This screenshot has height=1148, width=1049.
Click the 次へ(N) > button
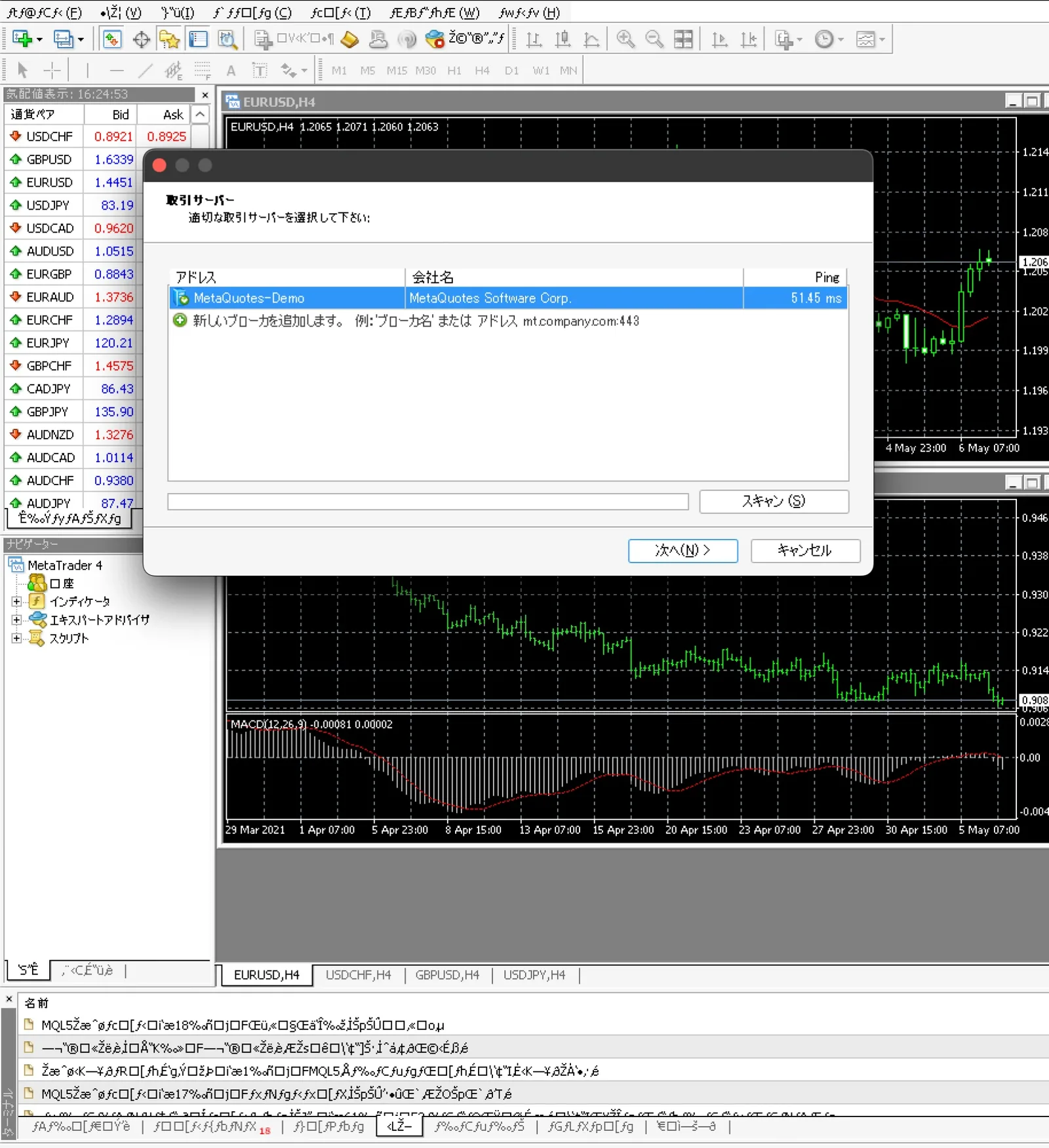pos(683,551)
